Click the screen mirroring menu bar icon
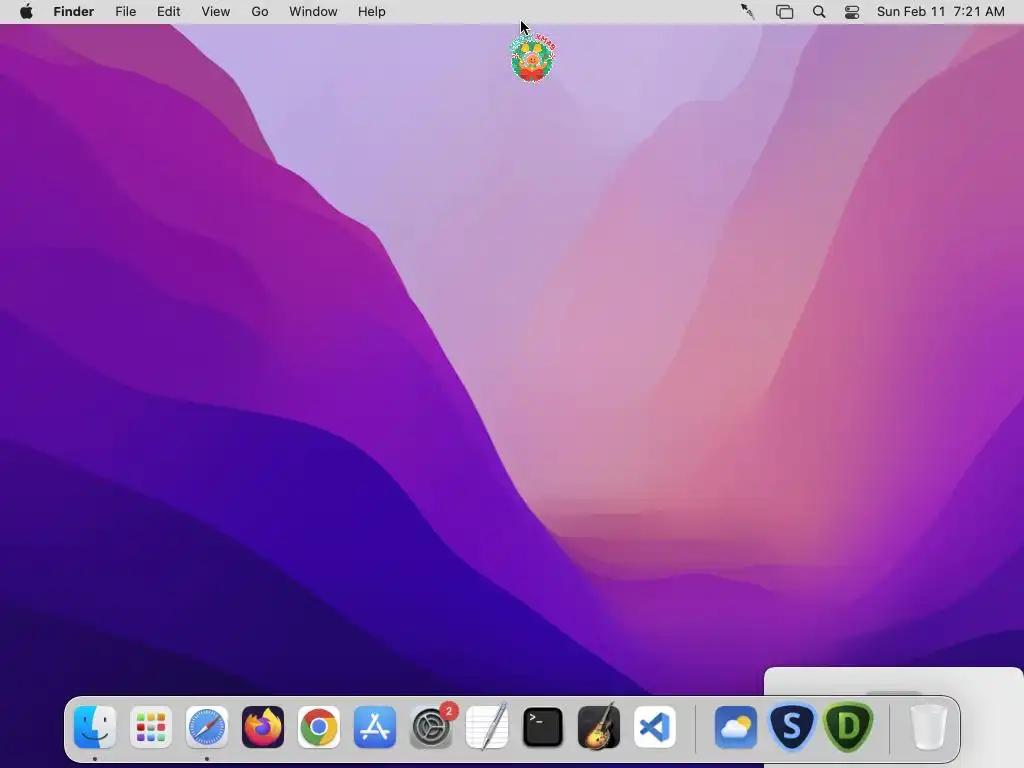The image size is (1024, 768). [x=784, y=12]
